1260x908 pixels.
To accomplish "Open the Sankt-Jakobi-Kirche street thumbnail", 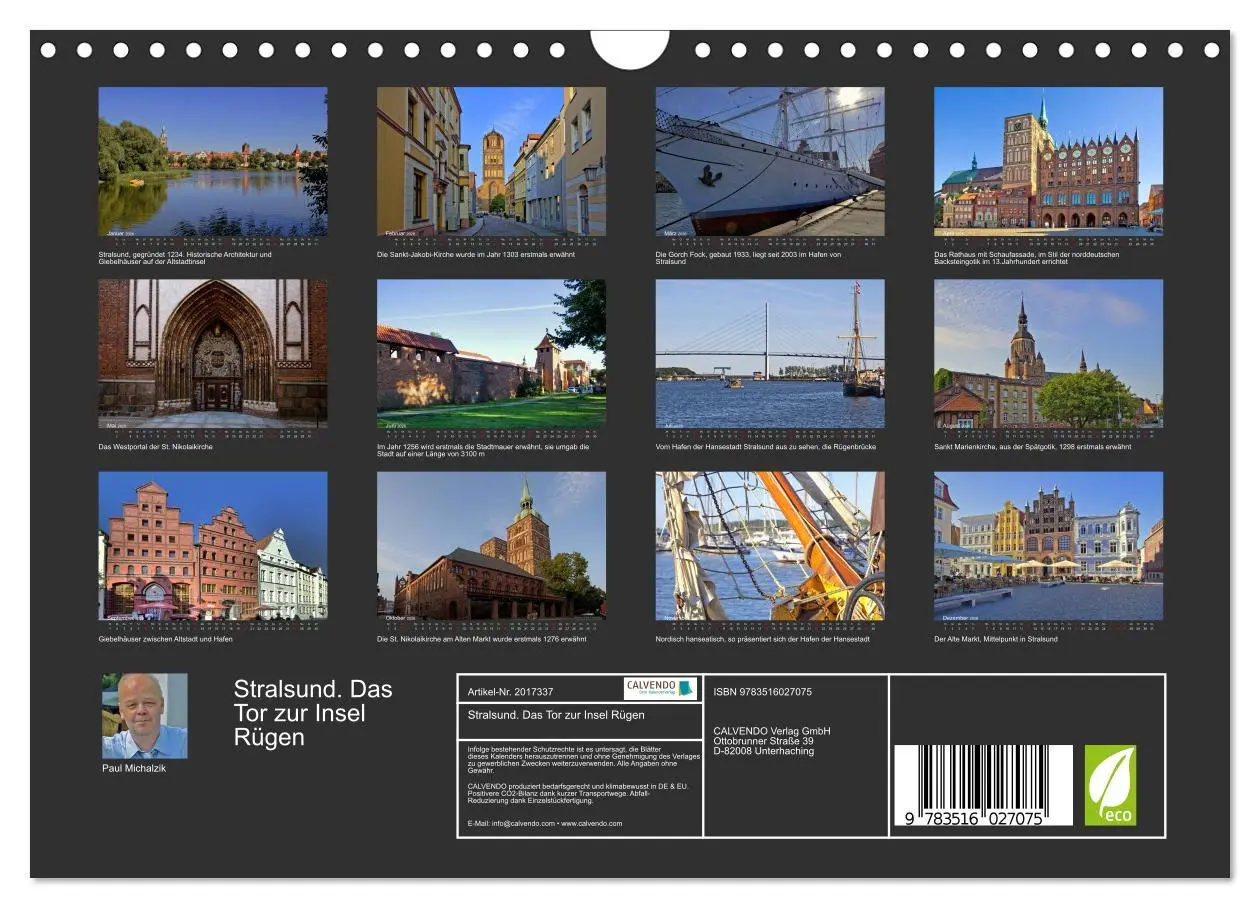I will 491,162.
